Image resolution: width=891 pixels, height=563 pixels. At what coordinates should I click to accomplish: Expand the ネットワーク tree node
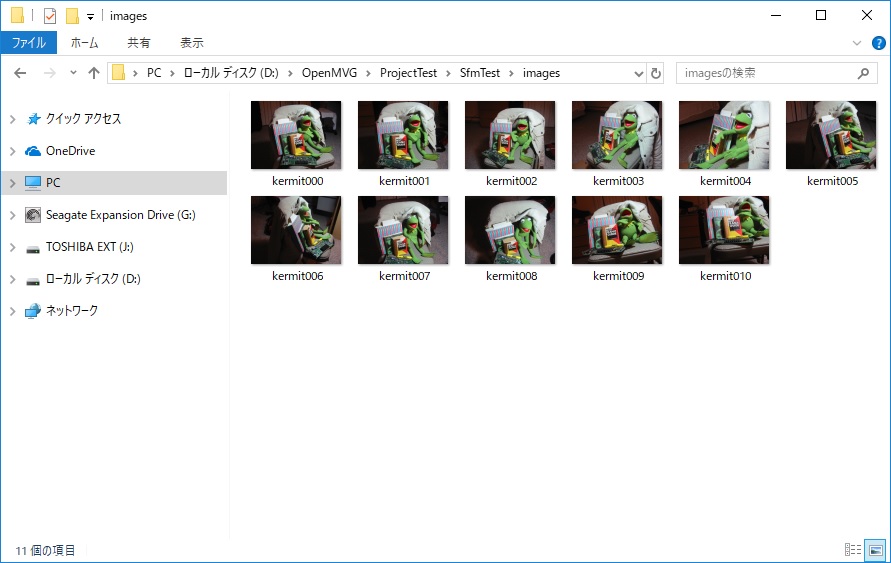click(x=13, y=311)
